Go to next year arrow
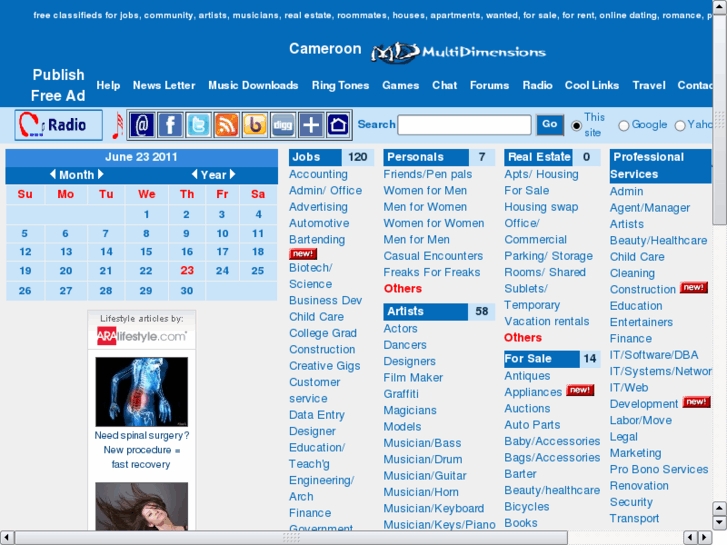The width and height of the screenshot is (727, 545). 232,174
